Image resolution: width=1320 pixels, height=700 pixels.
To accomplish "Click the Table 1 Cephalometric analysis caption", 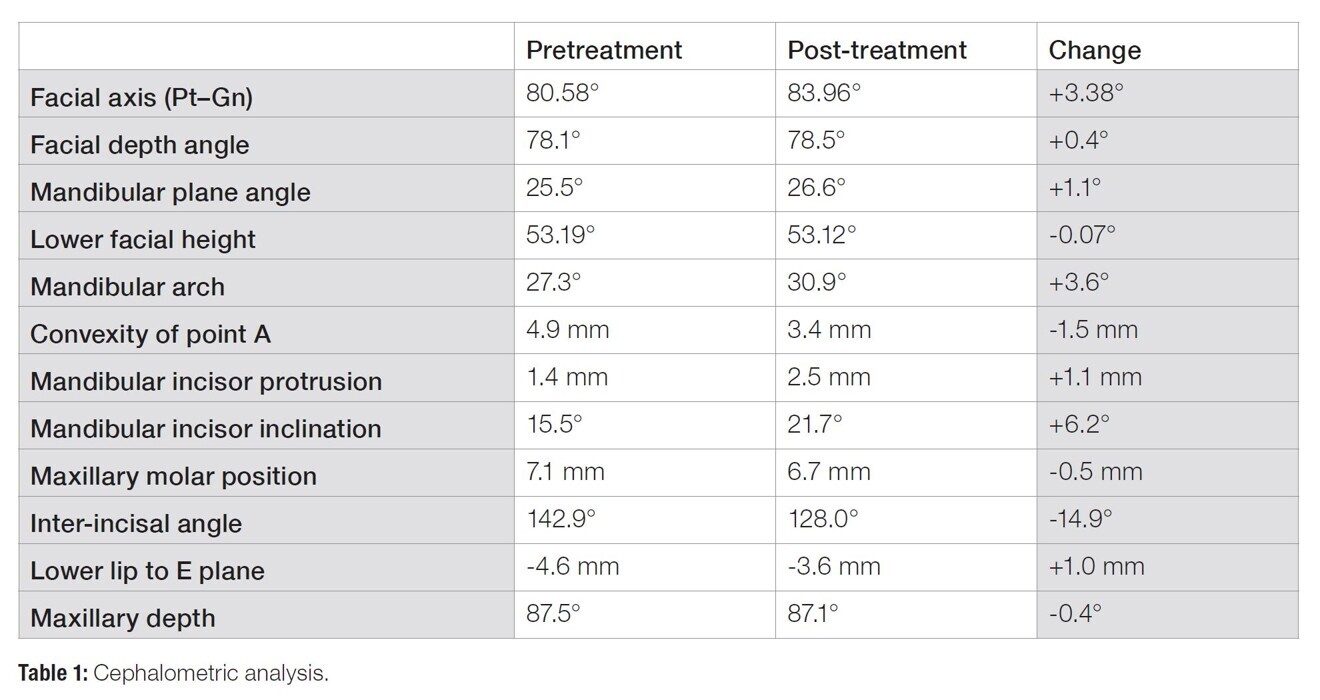I will click(173, 673).
